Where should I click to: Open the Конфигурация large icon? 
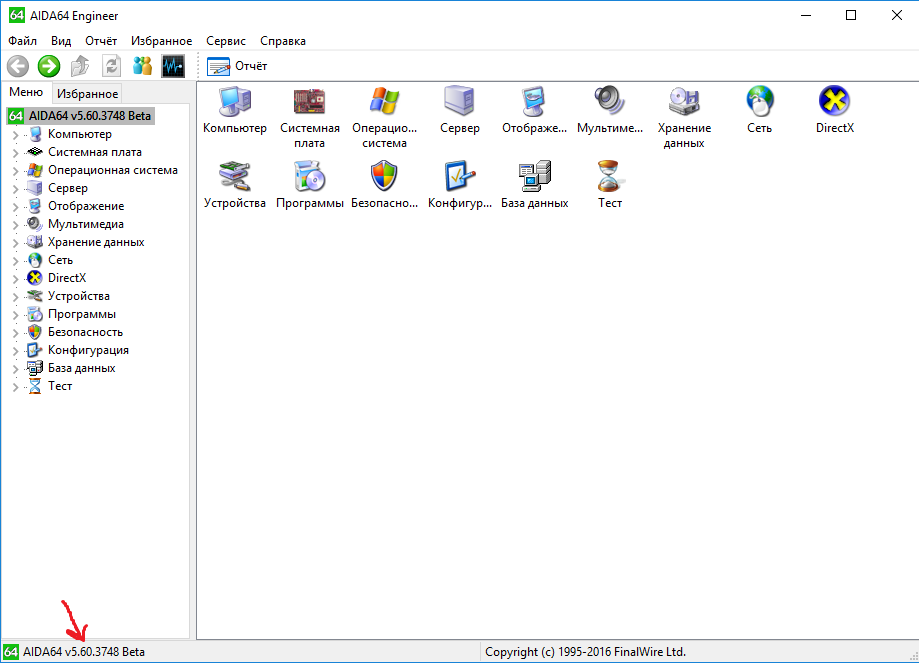(460, 185)
